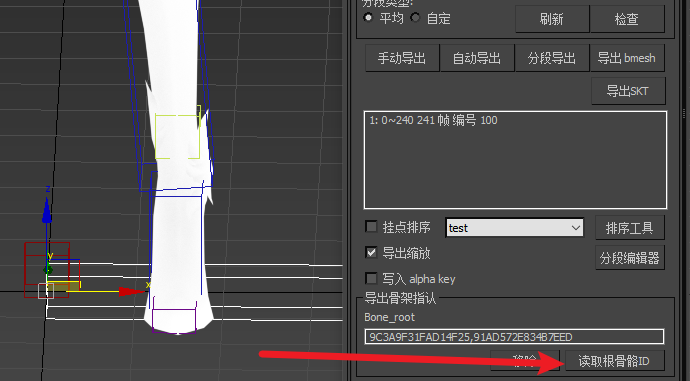Open the 分段编辑器 editor

coord(630,258)
